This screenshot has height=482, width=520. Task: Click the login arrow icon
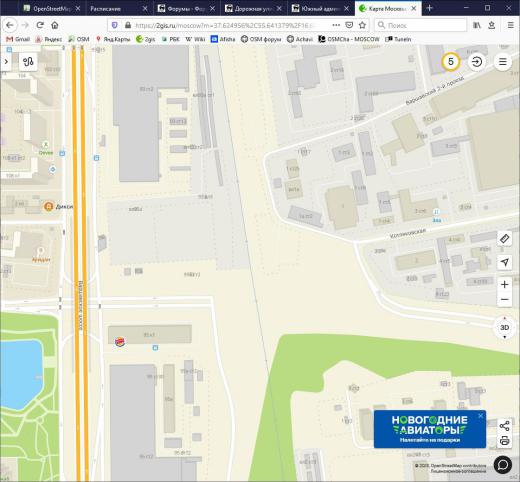coord(477,62)
